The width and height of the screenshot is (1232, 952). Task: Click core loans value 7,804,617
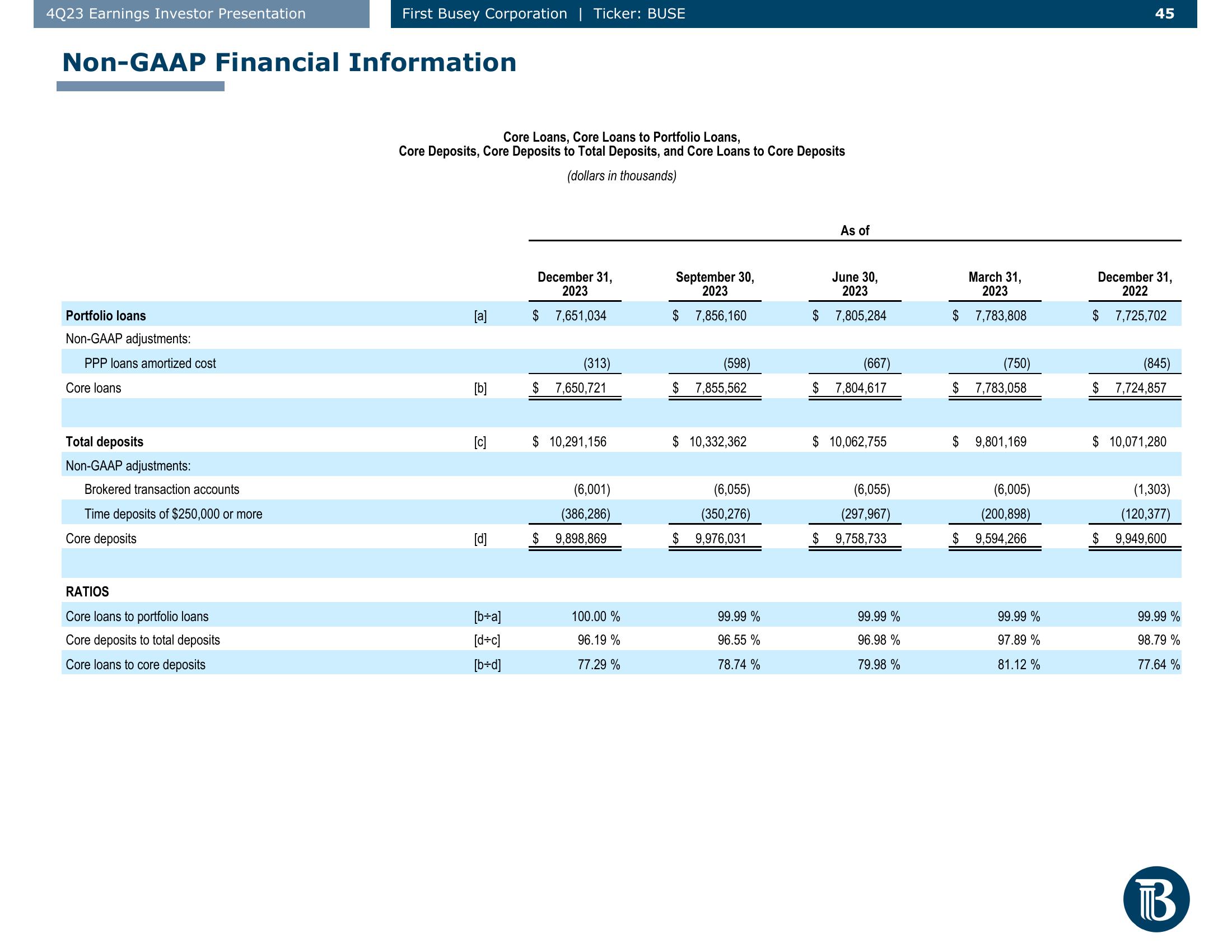(x=860, y=388)
